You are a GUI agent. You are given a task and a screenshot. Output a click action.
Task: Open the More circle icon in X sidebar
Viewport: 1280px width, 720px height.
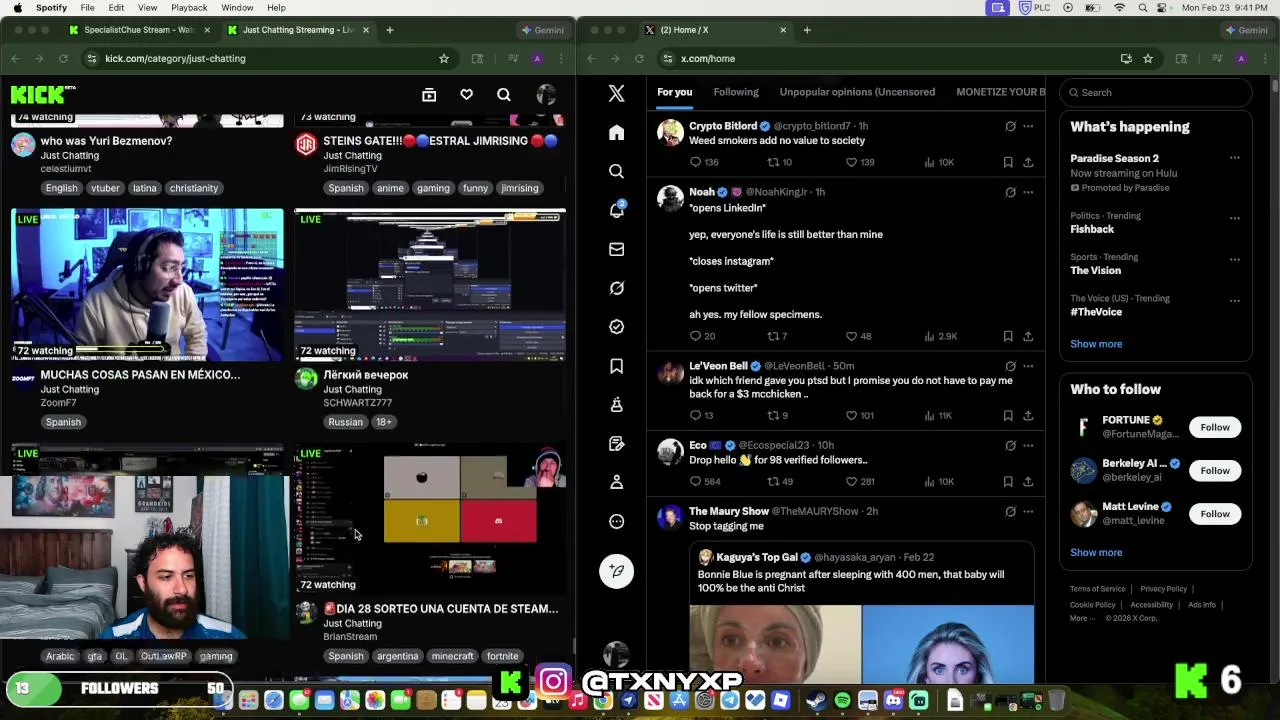616,521
